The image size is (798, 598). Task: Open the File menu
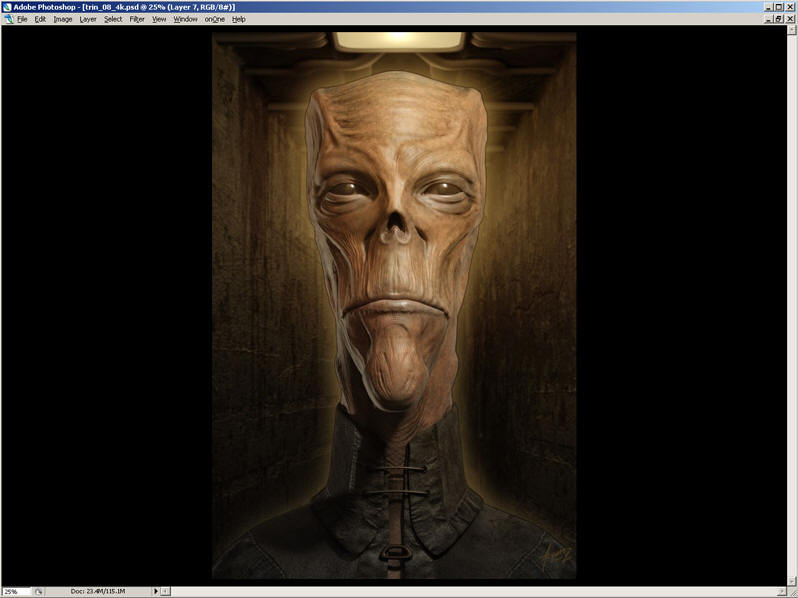tap(22, 19)
